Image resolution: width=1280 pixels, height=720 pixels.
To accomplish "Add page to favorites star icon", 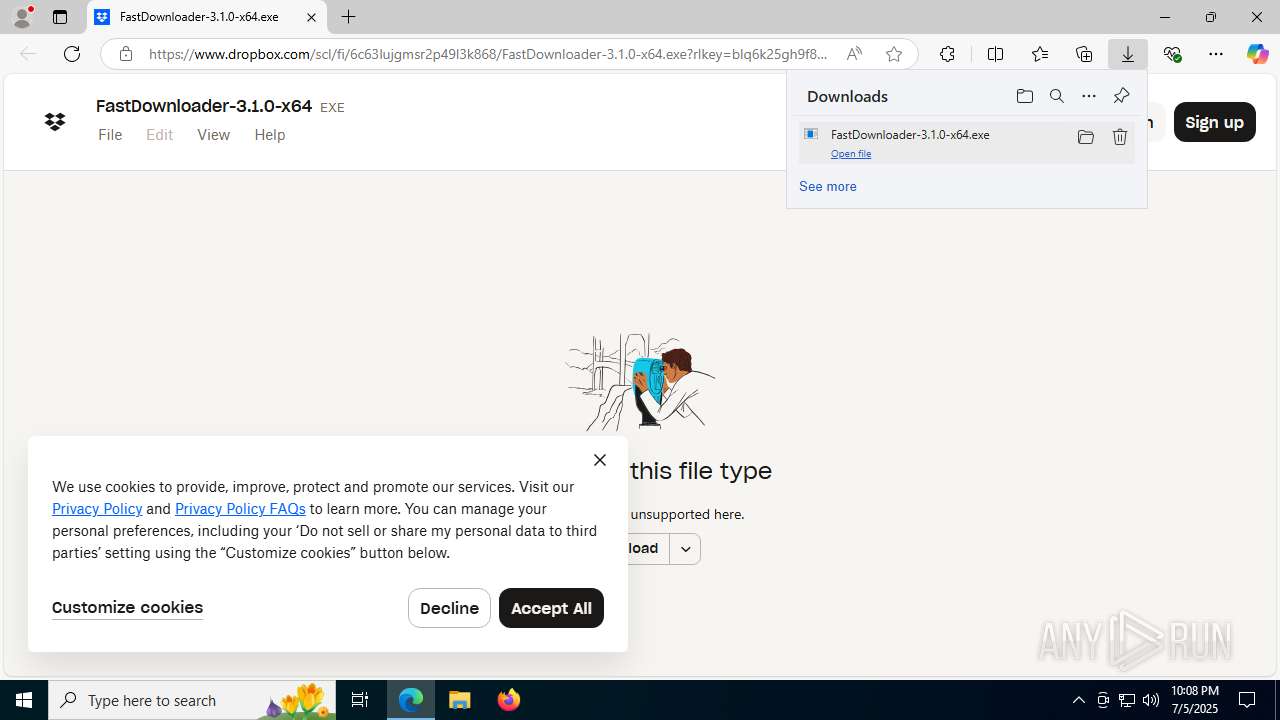I will point(894,54).
